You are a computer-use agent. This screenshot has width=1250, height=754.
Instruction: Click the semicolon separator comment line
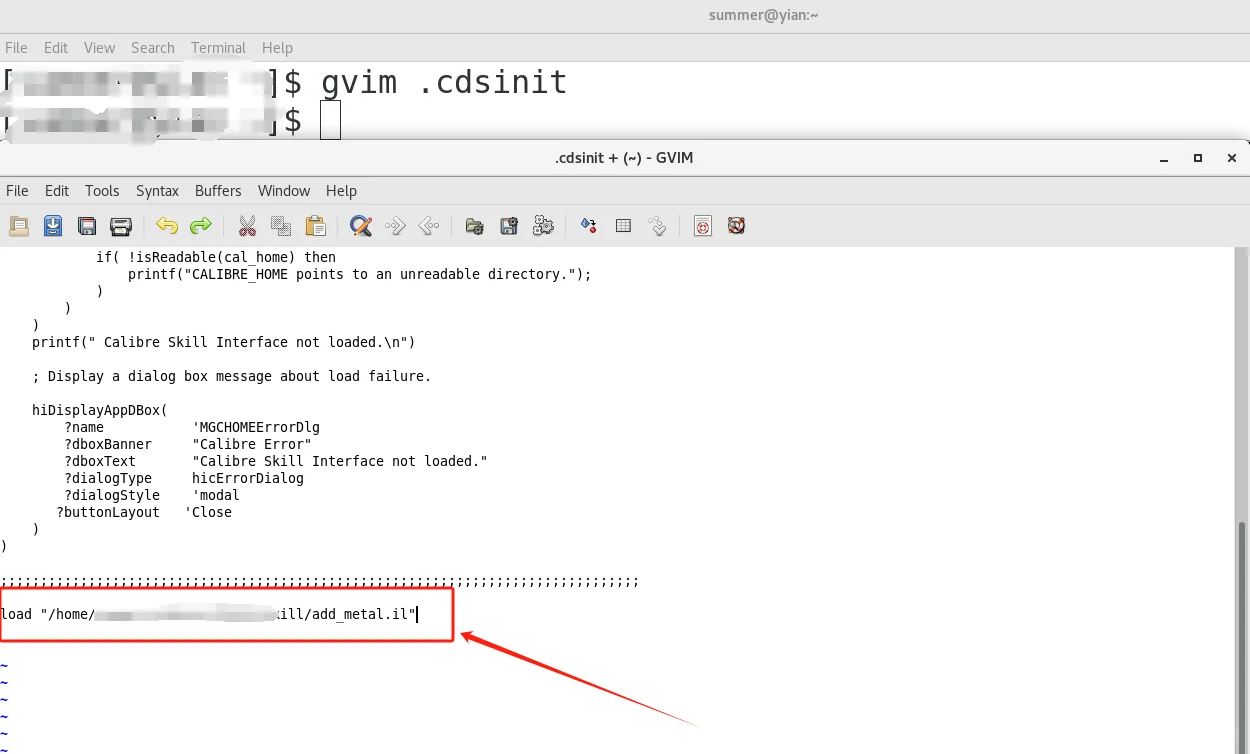coord(320,582)
